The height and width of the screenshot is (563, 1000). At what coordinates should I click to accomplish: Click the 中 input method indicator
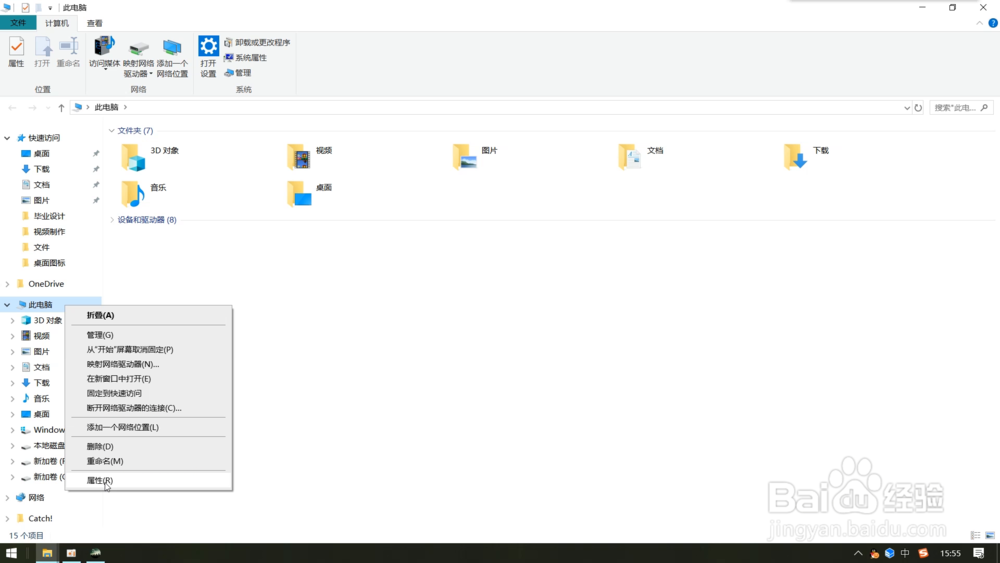click(905, 553)
